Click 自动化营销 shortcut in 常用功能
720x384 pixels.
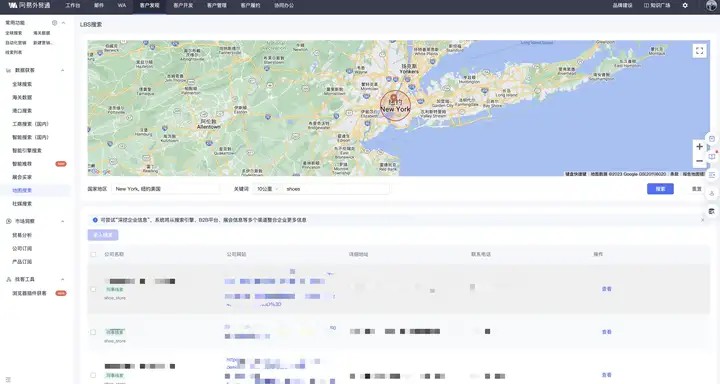coord(16,43)
